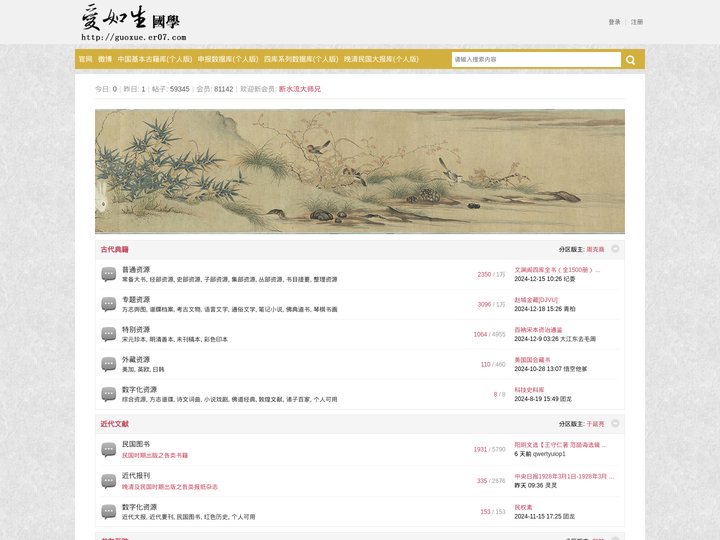Open 中国基本古籍库(个人版) nav item
Viewport: 720px width, 540px height.
155,59
